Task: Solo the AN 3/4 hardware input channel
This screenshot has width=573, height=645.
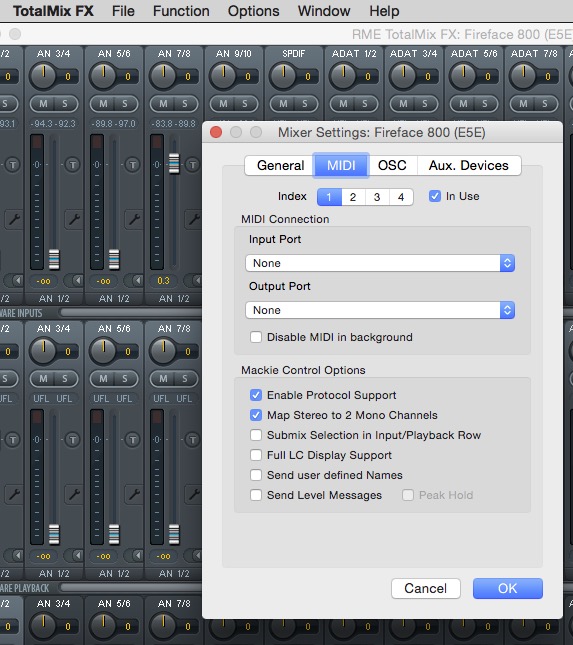Action: [65, 104]
